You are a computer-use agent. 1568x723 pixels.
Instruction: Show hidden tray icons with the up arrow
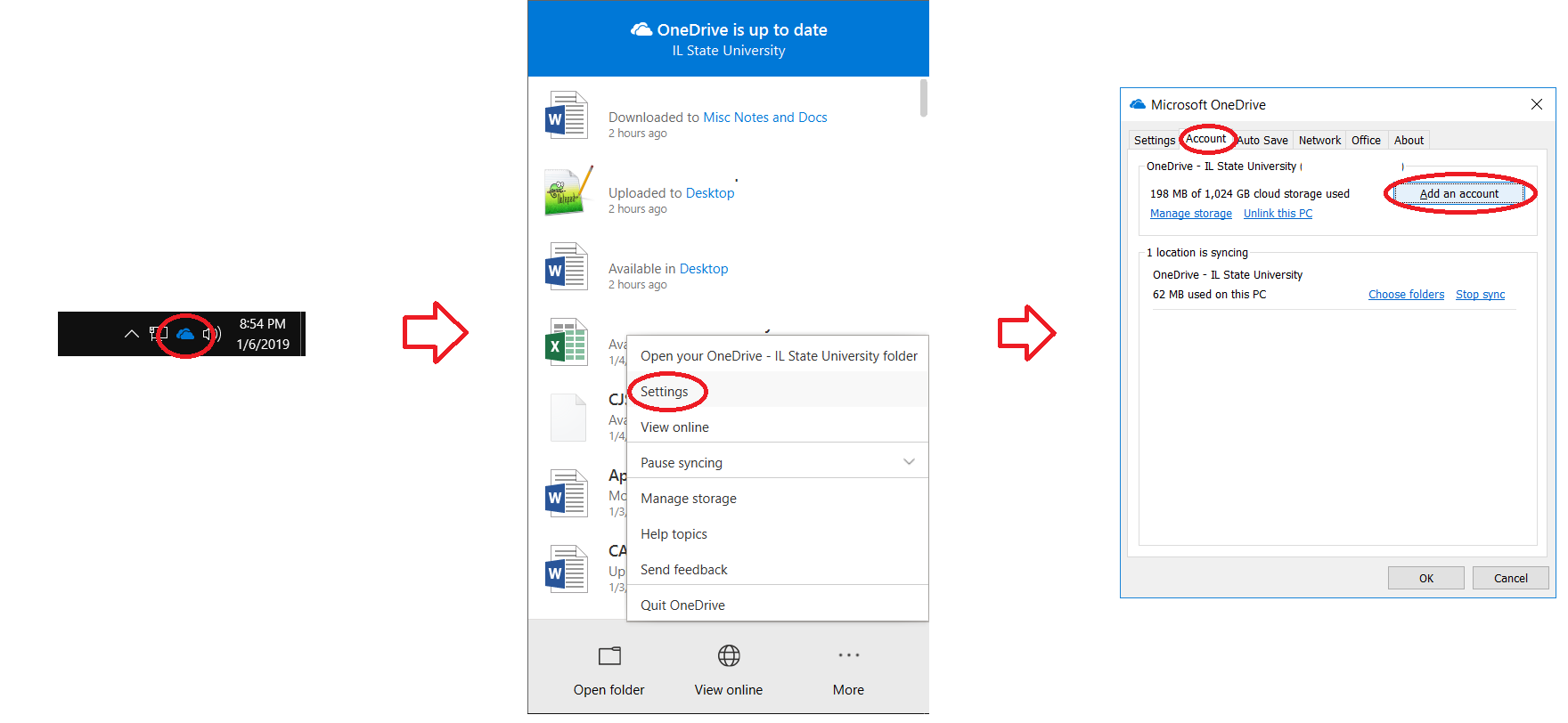(132, 334)
